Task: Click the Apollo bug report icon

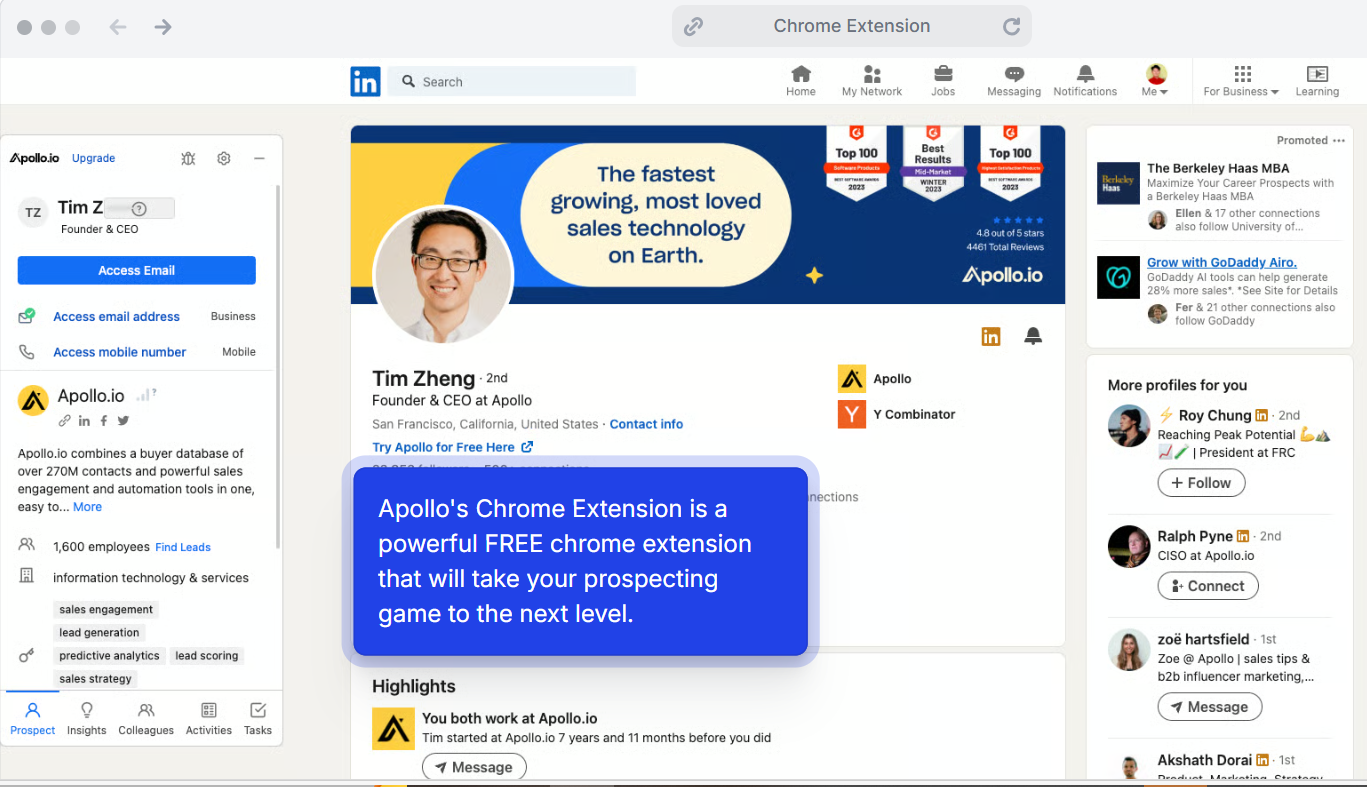Action: 188,158
